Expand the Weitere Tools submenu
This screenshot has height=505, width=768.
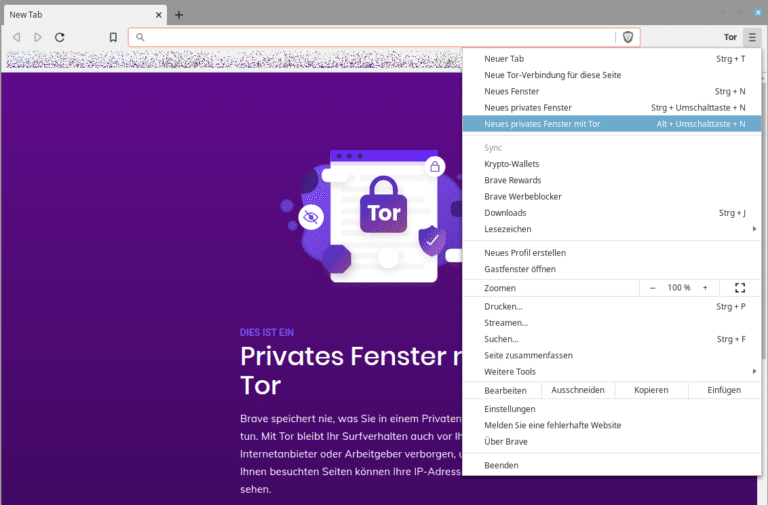coord(612,372)
